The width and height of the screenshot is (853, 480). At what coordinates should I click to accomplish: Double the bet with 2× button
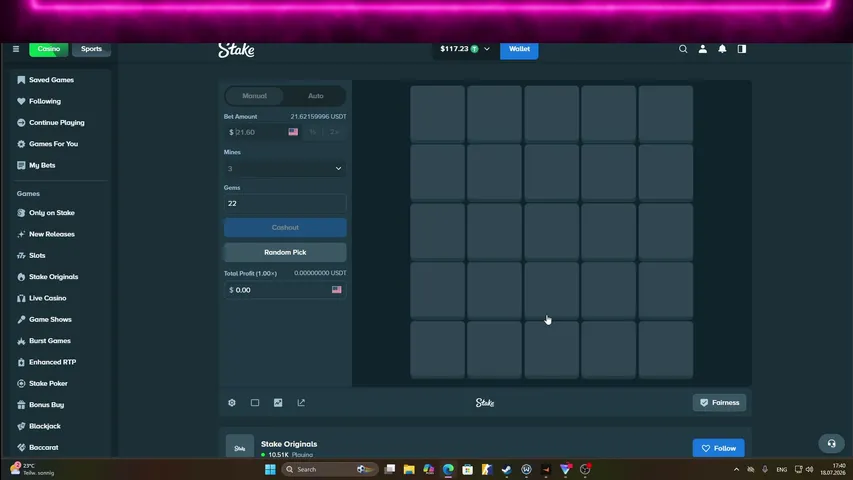[334, 132]
